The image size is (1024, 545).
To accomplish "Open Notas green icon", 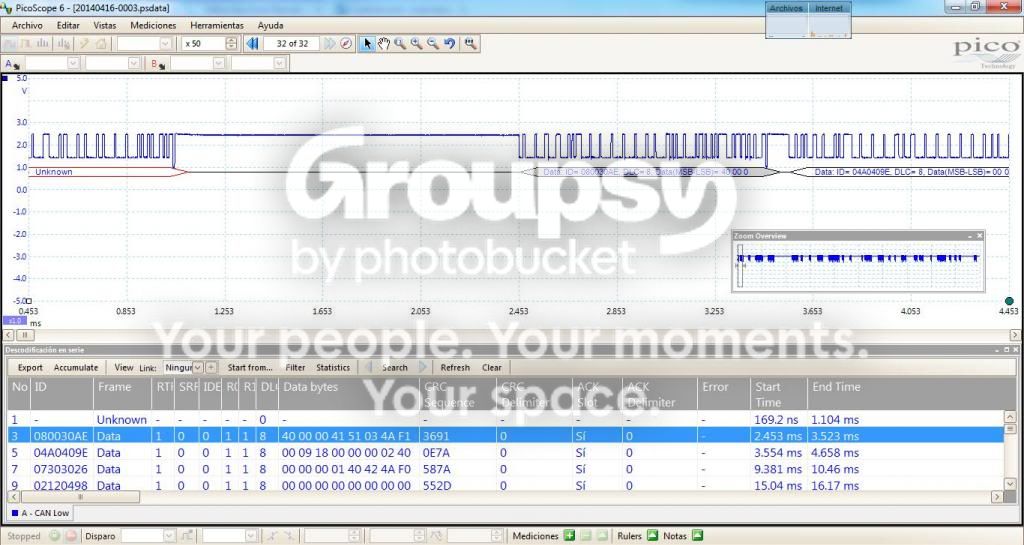I will [697, 536].
